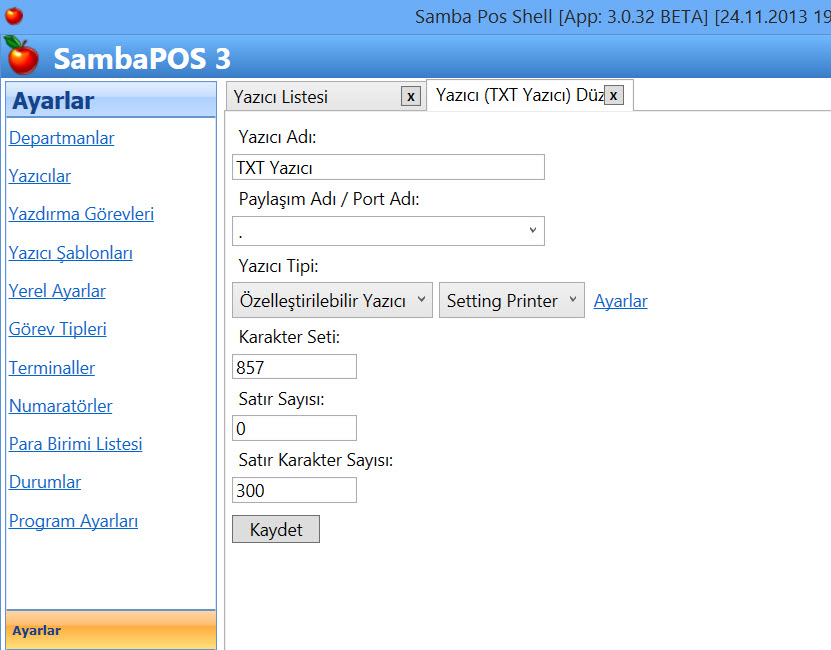Open the Ayarlar link next to Setting Printer
This screenshot has width=831, height=650.
620,301
